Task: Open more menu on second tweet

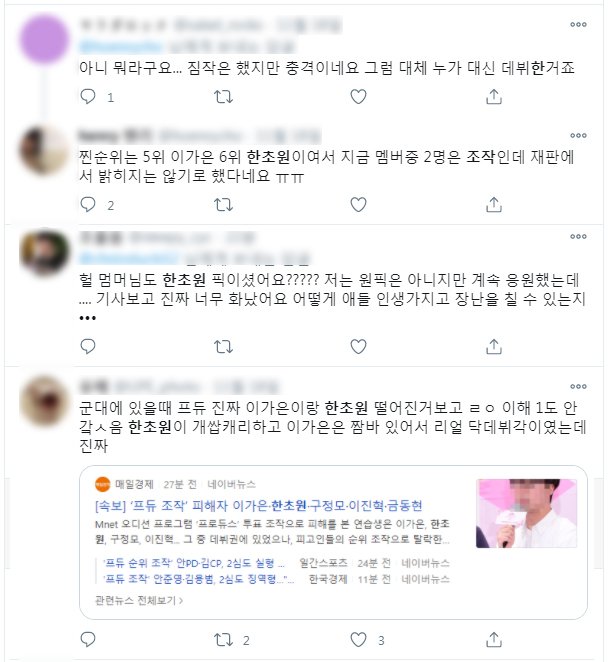Action: 578,136
